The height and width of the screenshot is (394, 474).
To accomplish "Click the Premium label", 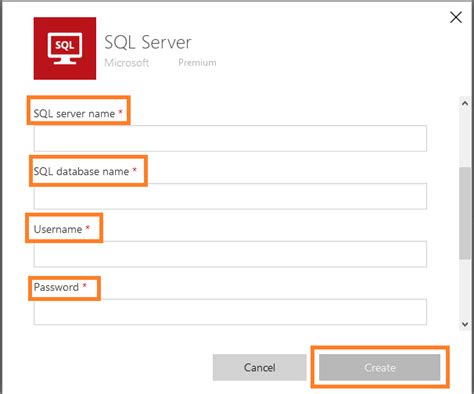I will (x=197, y=62).
